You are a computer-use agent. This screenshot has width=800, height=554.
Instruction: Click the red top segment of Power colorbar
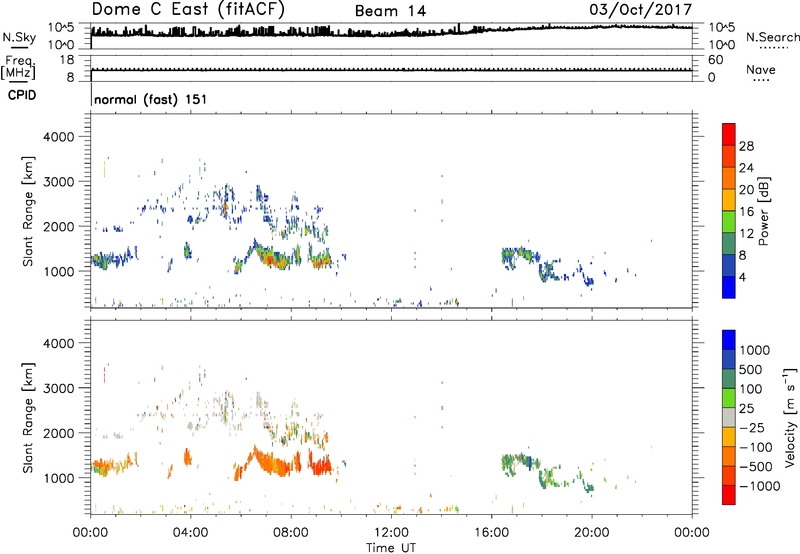click(x=729, y=134)
